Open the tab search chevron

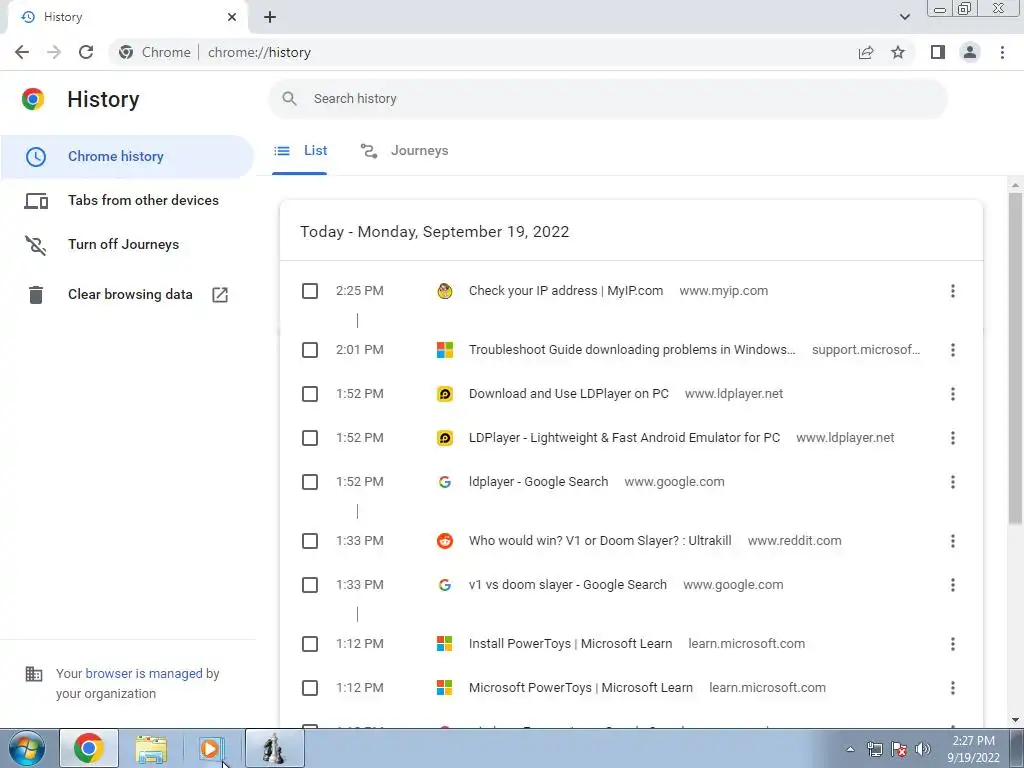tap(904, 17)
